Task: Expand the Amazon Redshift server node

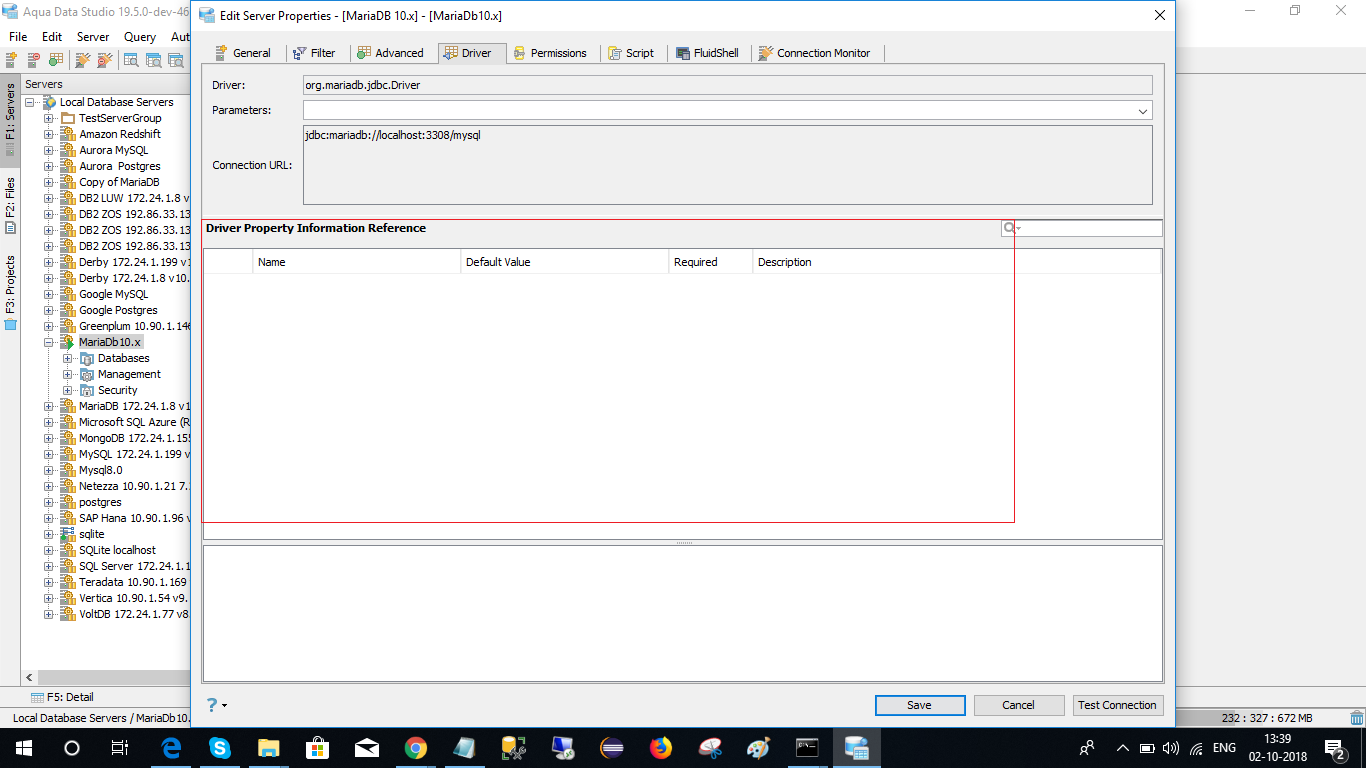Action: (x=49, y=134)
